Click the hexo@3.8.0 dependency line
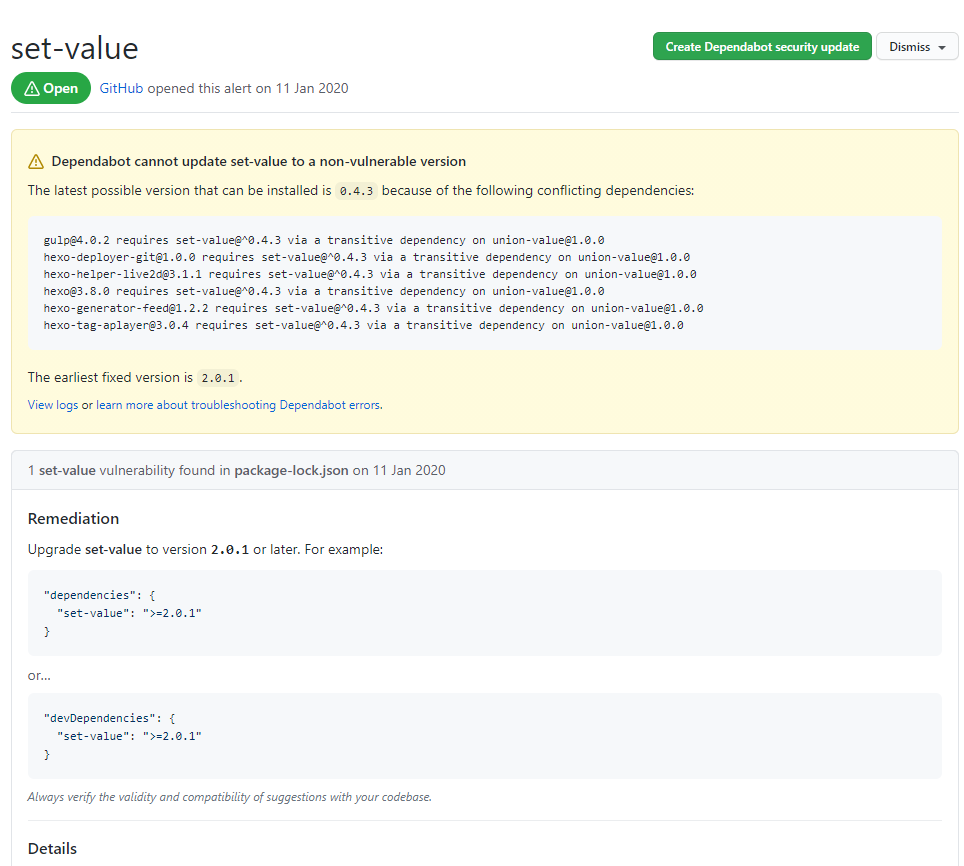The width and height of the screenshot is (964, 866). [324, 291]
